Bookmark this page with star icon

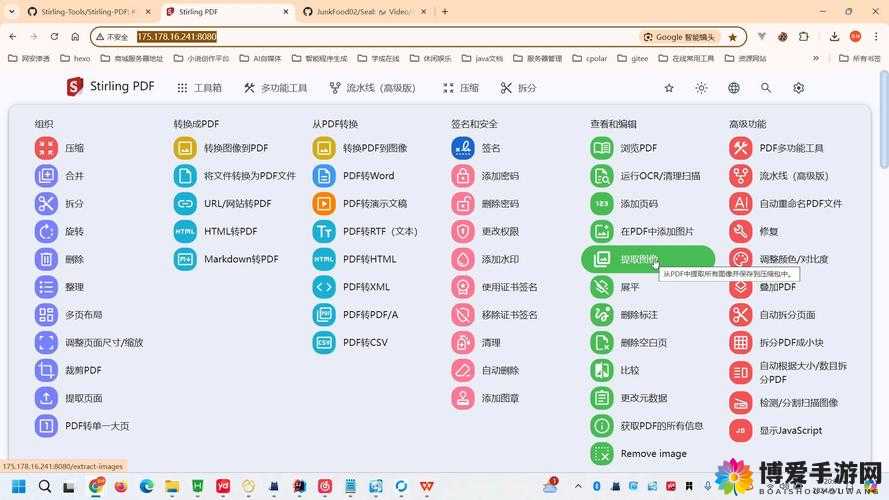733,37
